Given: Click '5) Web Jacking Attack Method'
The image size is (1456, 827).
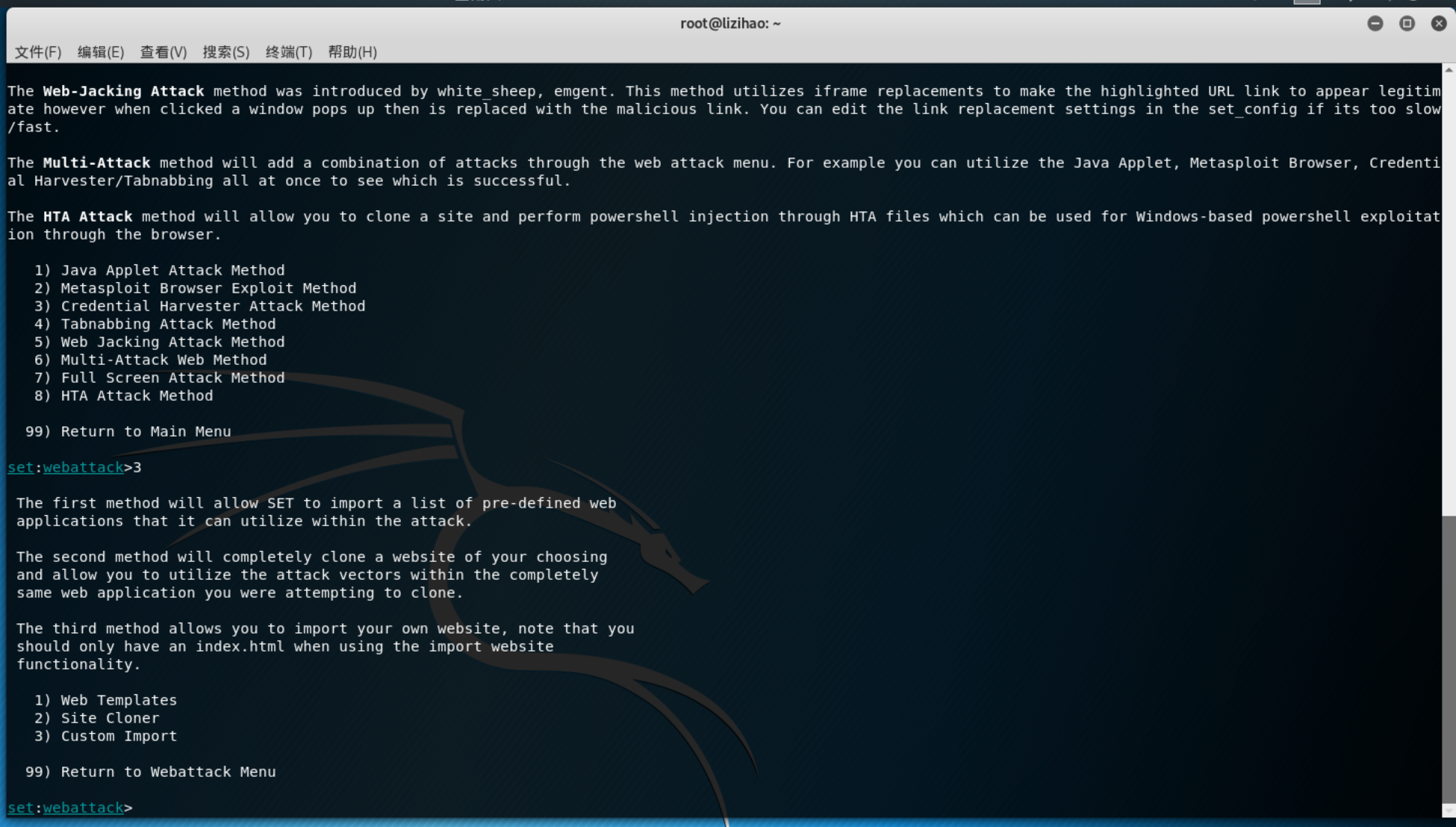Looking at the screenshot, I should 159,342.
